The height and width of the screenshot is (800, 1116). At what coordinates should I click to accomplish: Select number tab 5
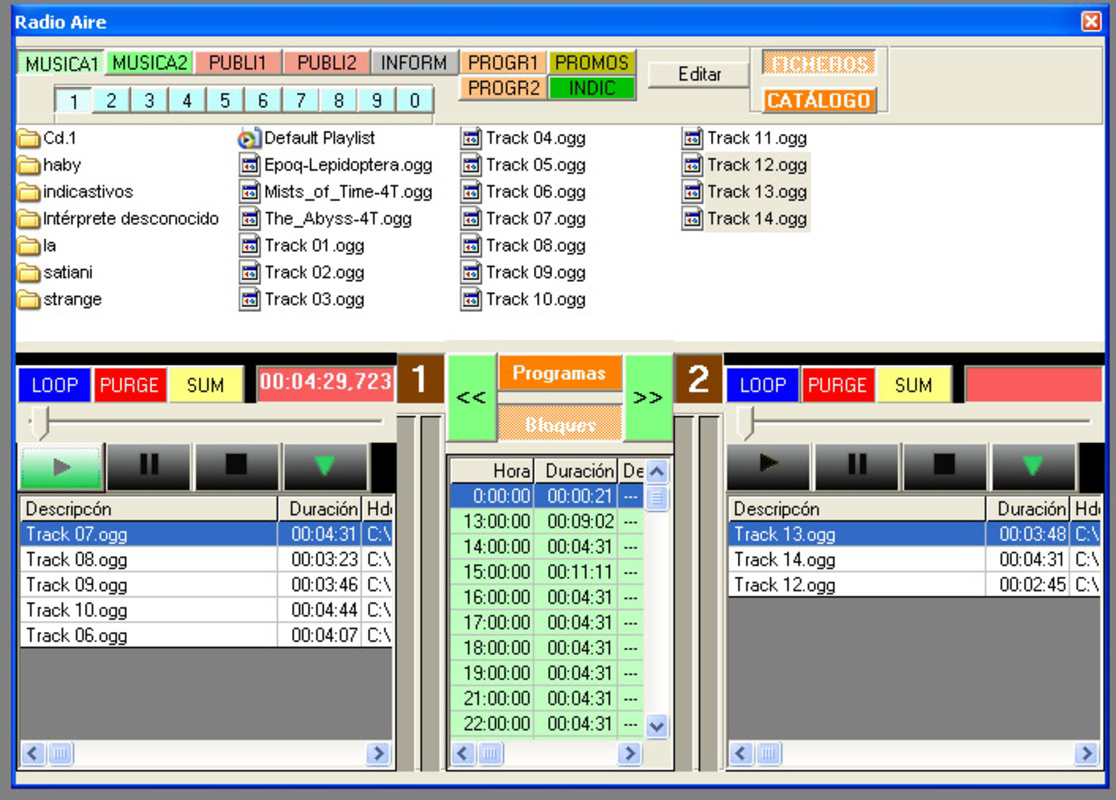pos(225,100)
